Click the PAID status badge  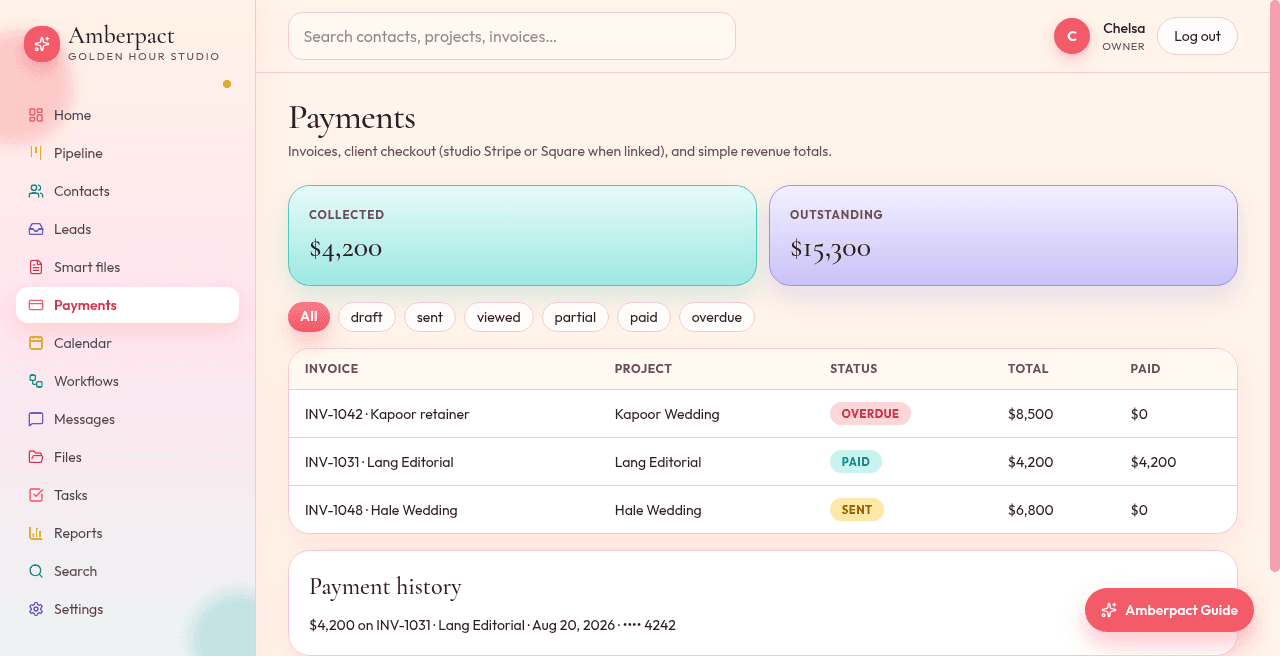coord(856,462)
